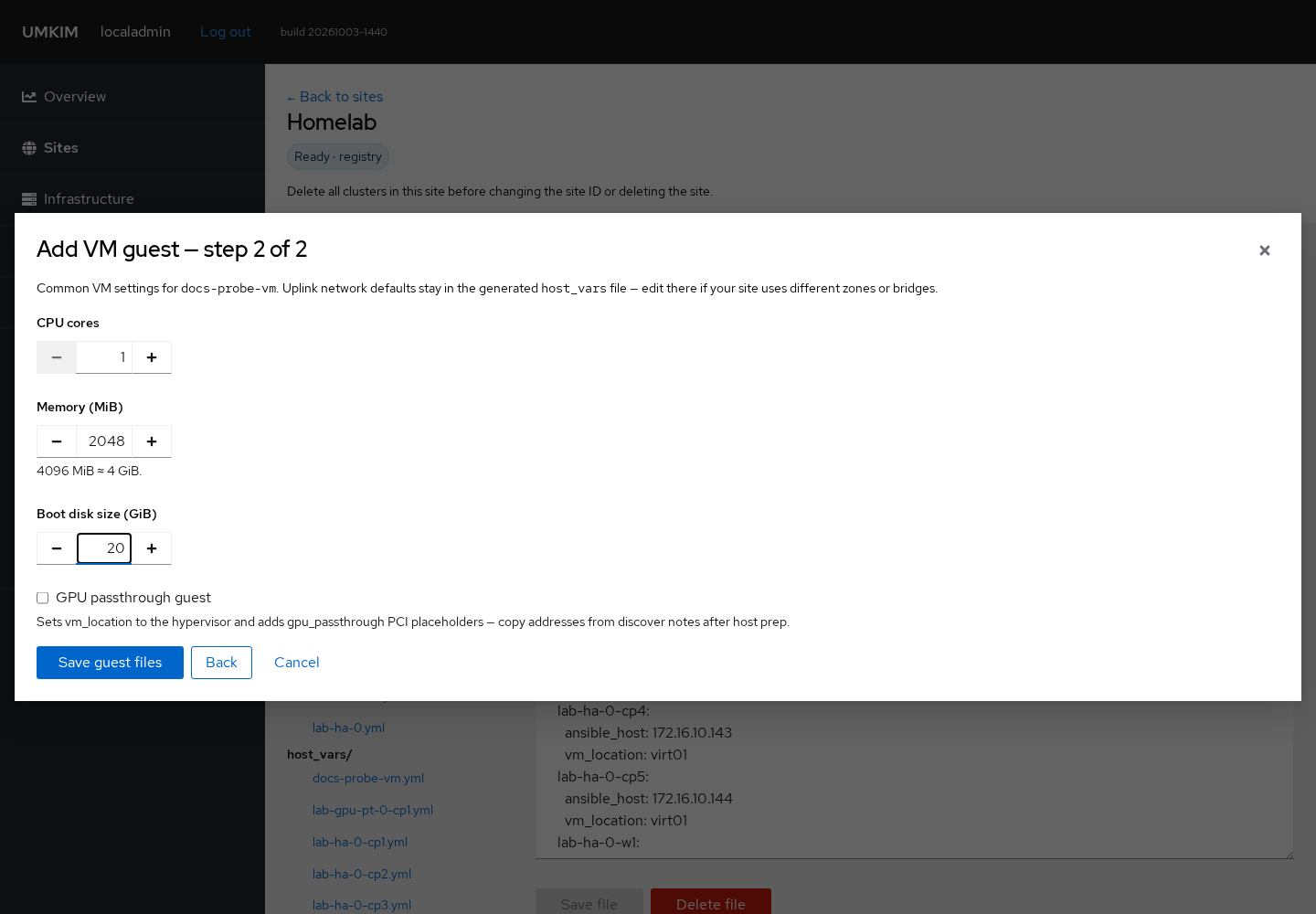
Task: Decrease Memory (MiB) with minus button
Action: [57, 441]
